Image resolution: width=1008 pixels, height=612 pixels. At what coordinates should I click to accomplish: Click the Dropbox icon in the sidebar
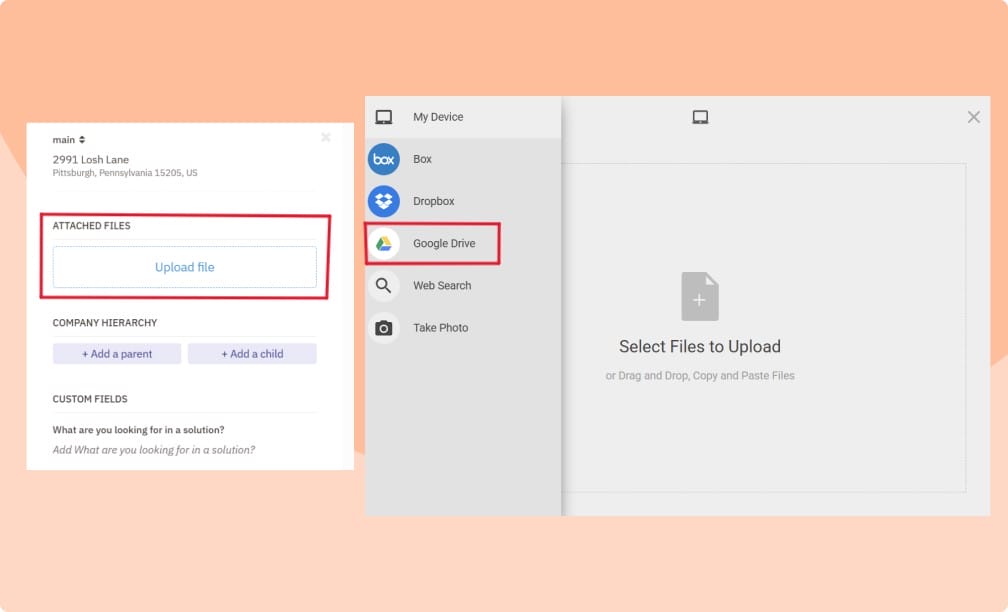[383, 201]
